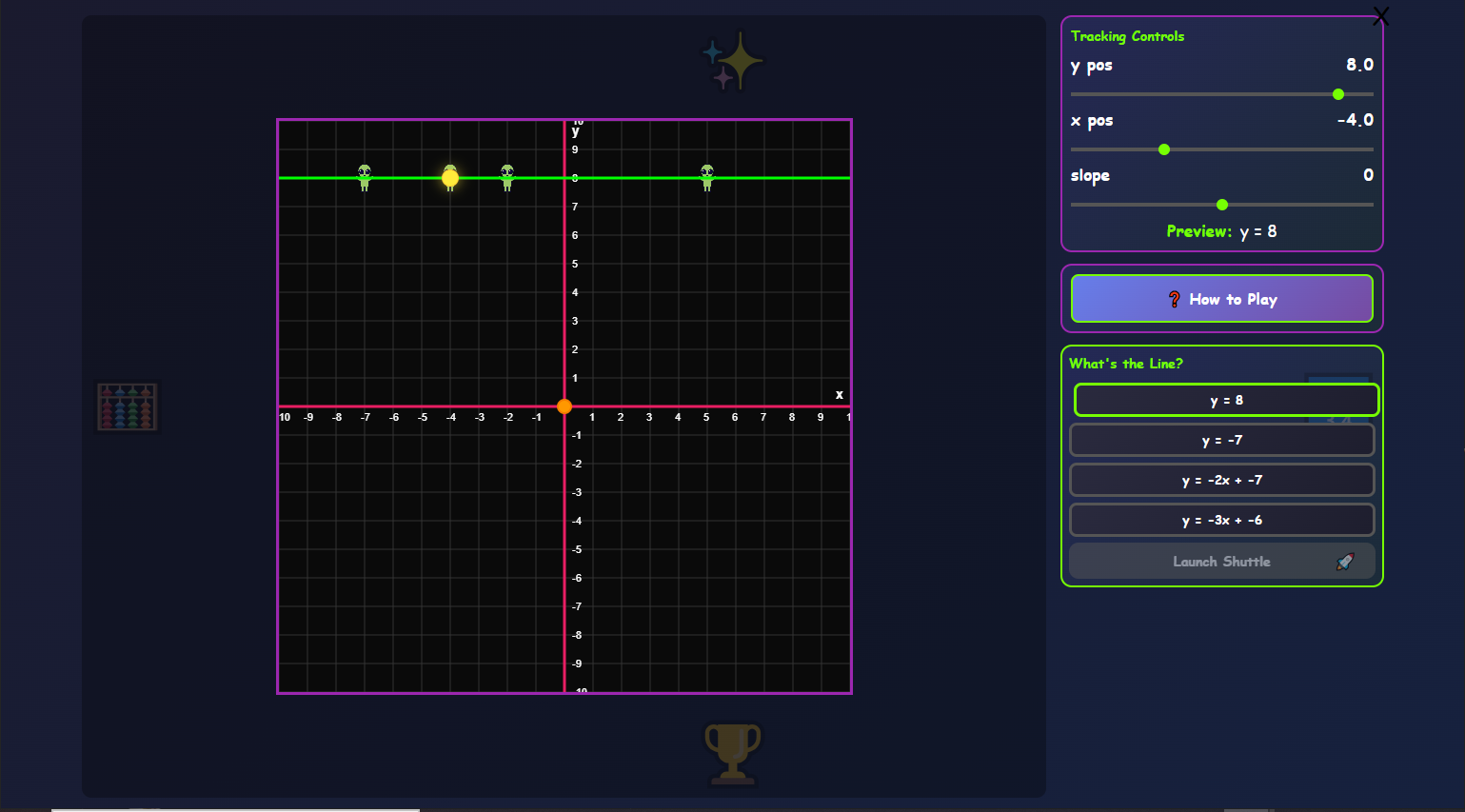
Task: Click the question mark icon on How to Play
Action: tap(1174, 298)
